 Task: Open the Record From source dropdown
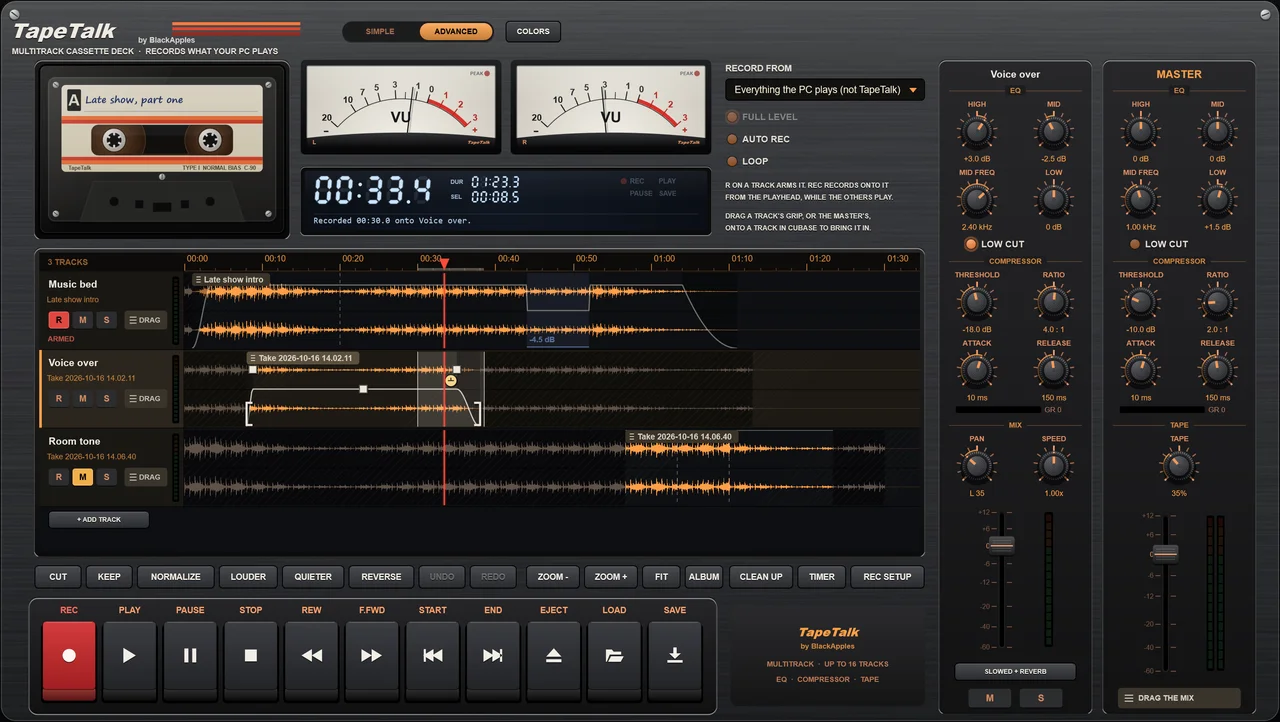coord(825,90)
